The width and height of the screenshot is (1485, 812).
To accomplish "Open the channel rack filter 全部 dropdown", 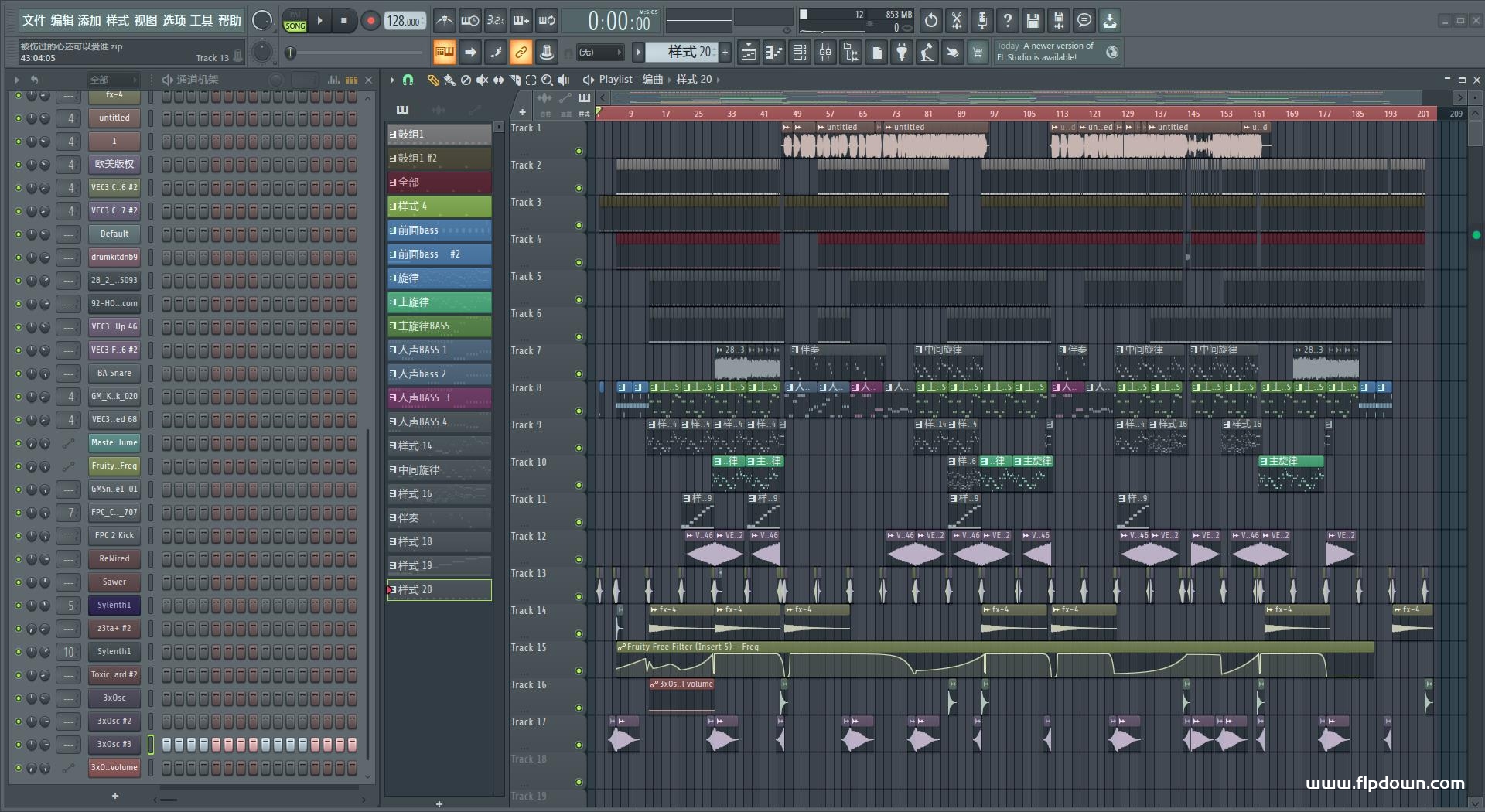I will coord(113,80).
